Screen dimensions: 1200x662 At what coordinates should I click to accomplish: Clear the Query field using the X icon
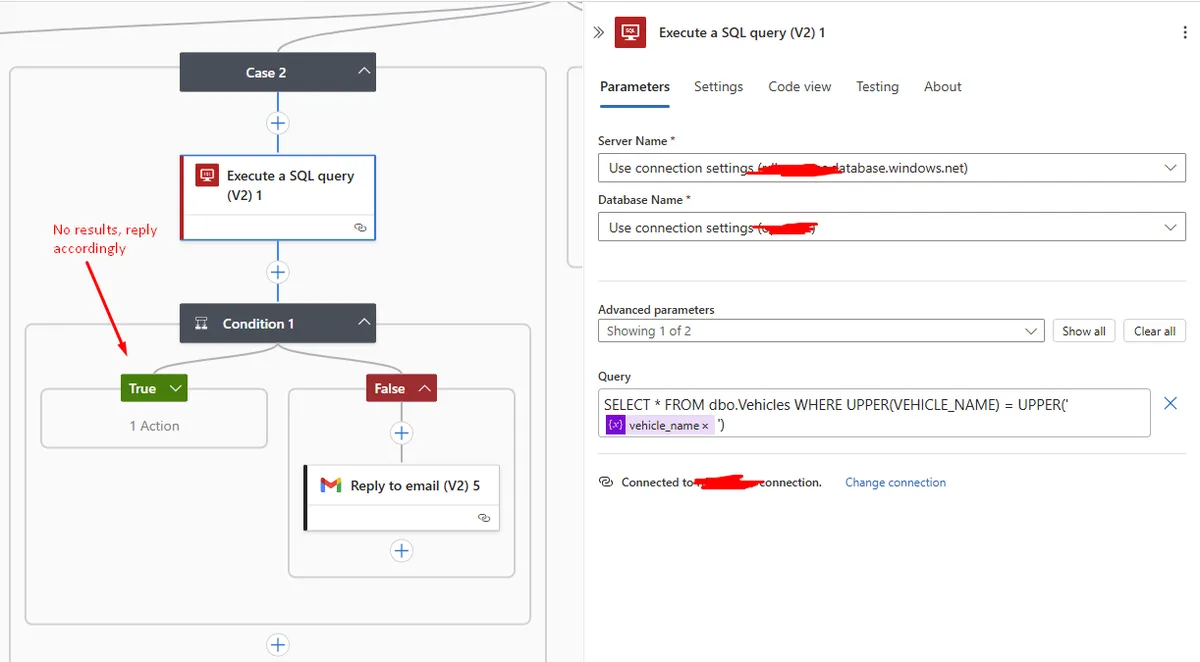pyautogui.click(x=1170, y=403)
